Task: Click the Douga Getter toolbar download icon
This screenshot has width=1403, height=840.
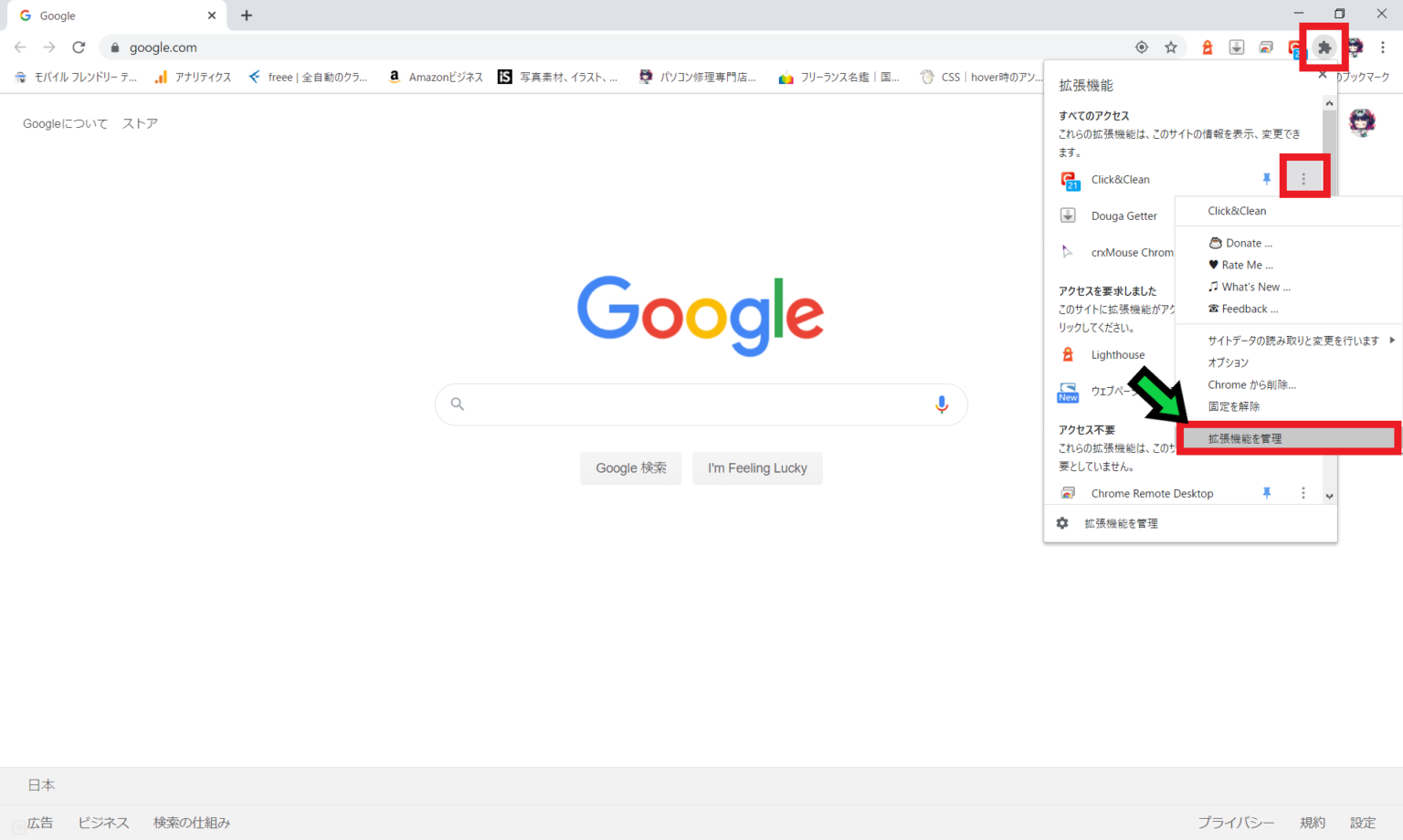Action: (1237, 47)
